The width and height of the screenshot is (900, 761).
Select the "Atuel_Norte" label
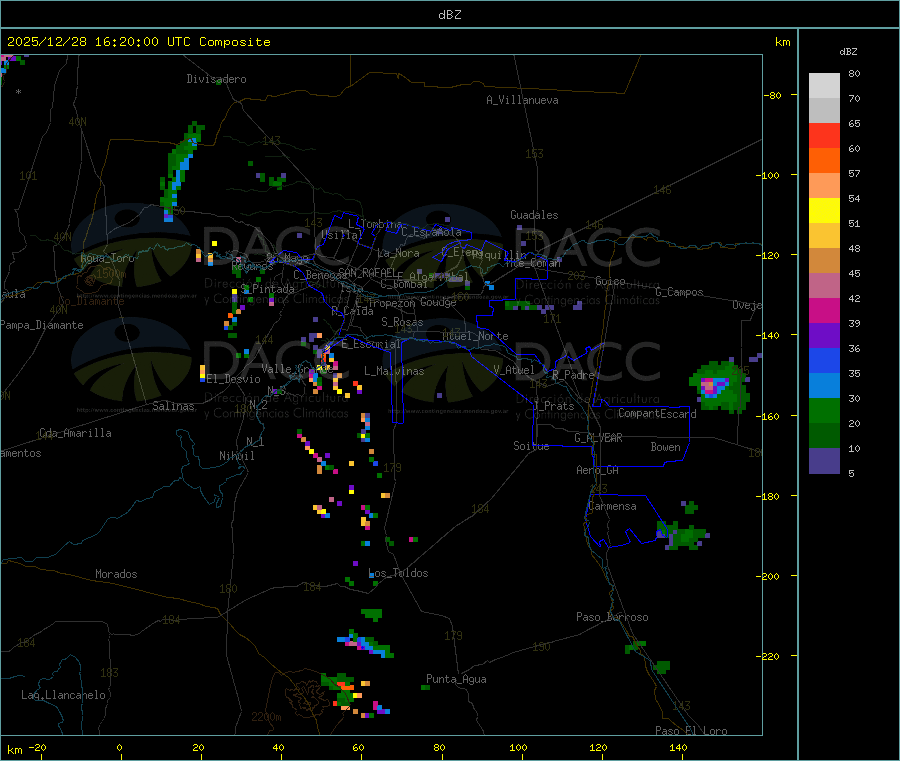tap(475, 336)
